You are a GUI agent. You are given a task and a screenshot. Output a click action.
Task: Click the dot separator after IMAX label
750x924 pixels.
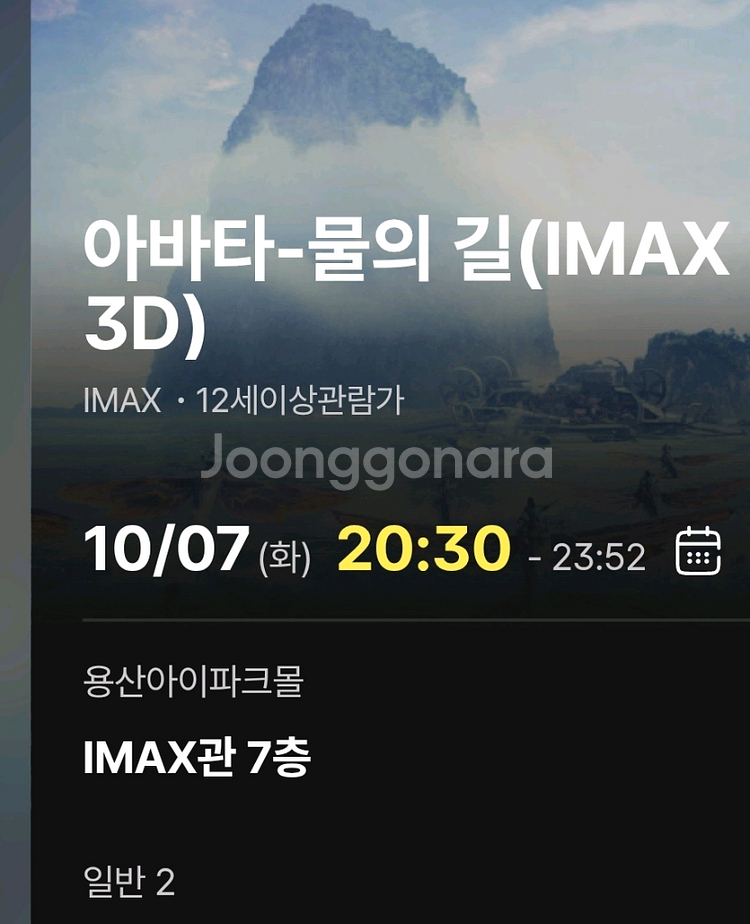(x=181, y=402)
